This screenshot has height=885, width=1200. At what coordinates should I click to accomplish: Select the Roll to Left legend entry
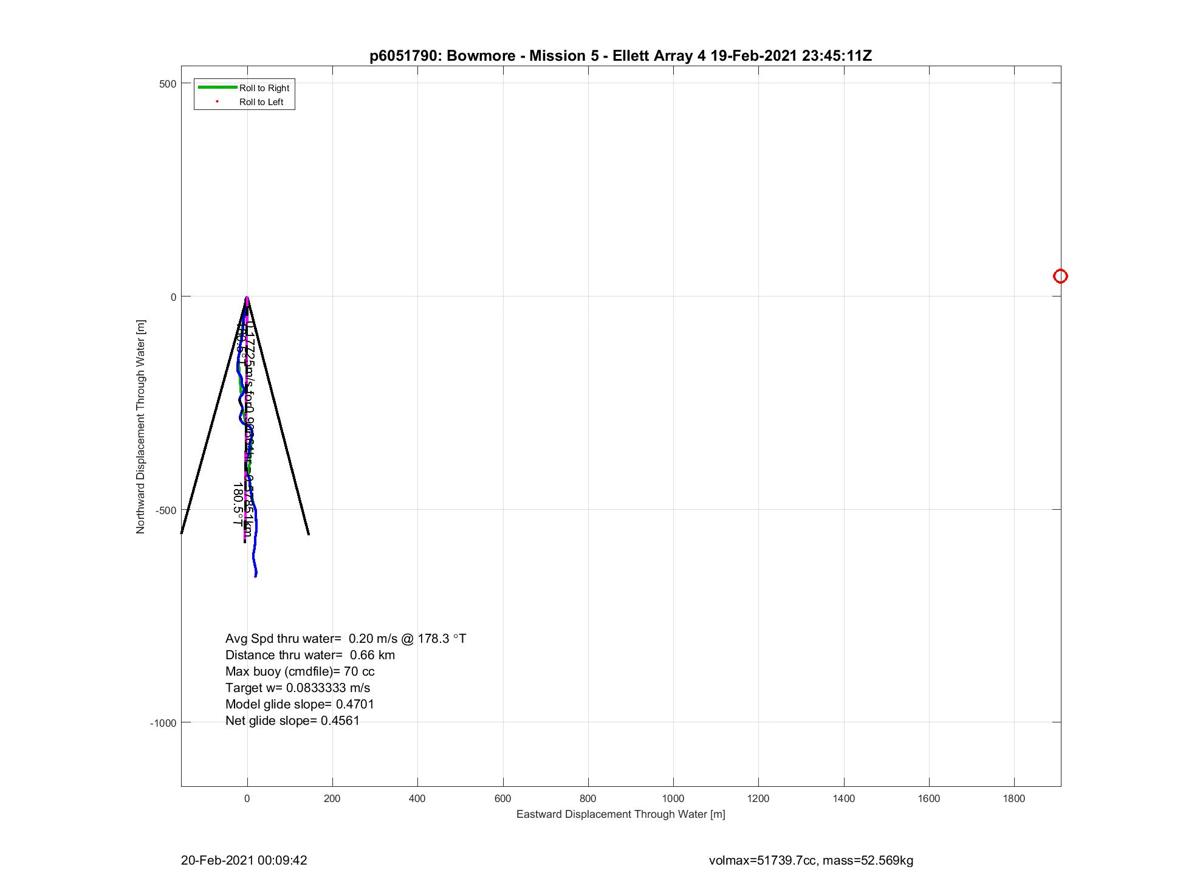(x=245, y=102)
